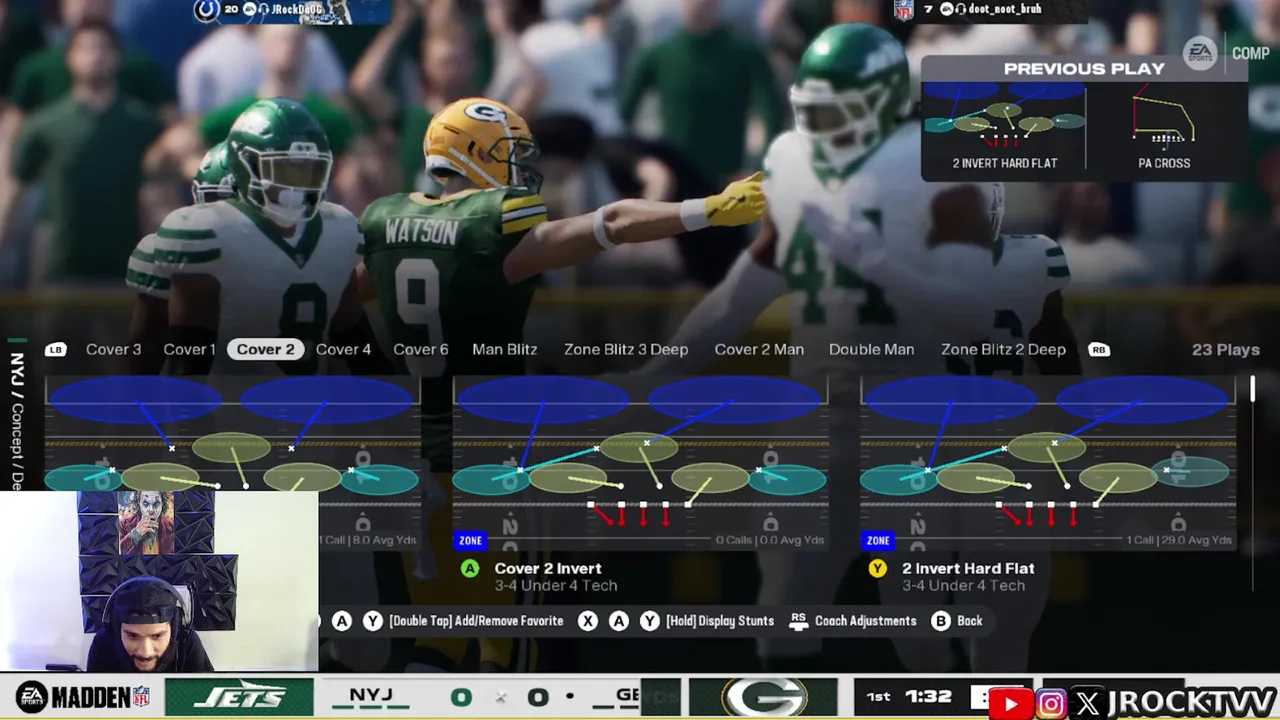The width and height of the screenshot is (1280, 720).
Task: Click the Y icon before Add/Remove Favorite
Action: coord(372,621)
